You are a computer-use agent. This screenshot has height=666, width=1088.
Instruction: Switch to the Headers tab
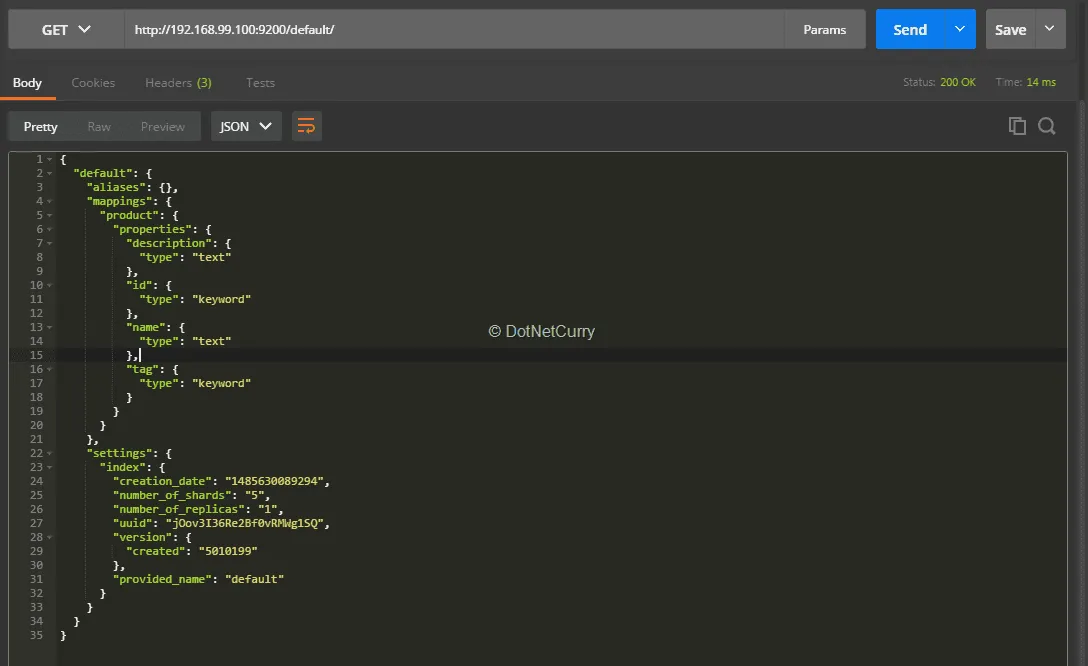click(x=178, y=83)
